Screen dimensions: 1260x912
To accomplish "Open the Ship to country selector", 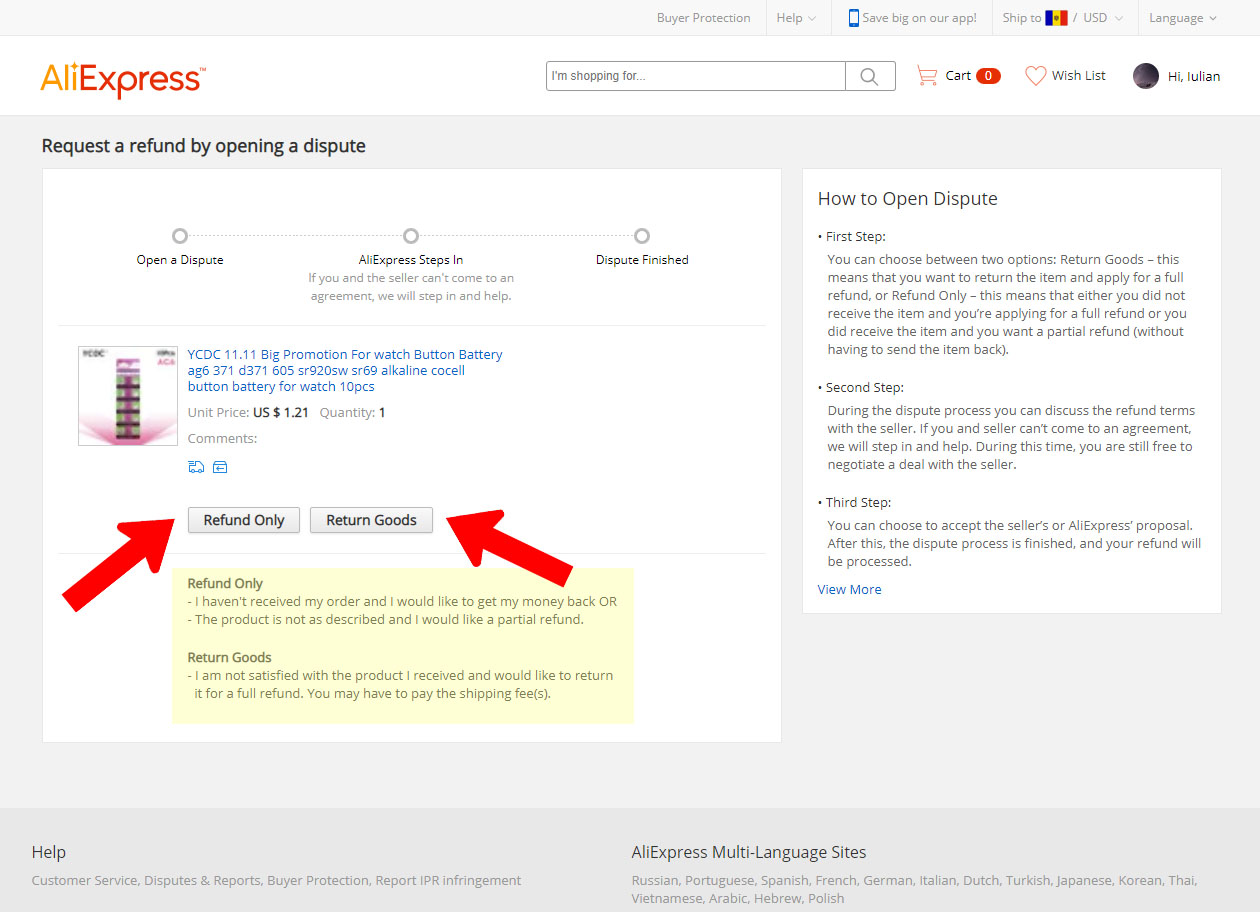I will (1035, 18).
